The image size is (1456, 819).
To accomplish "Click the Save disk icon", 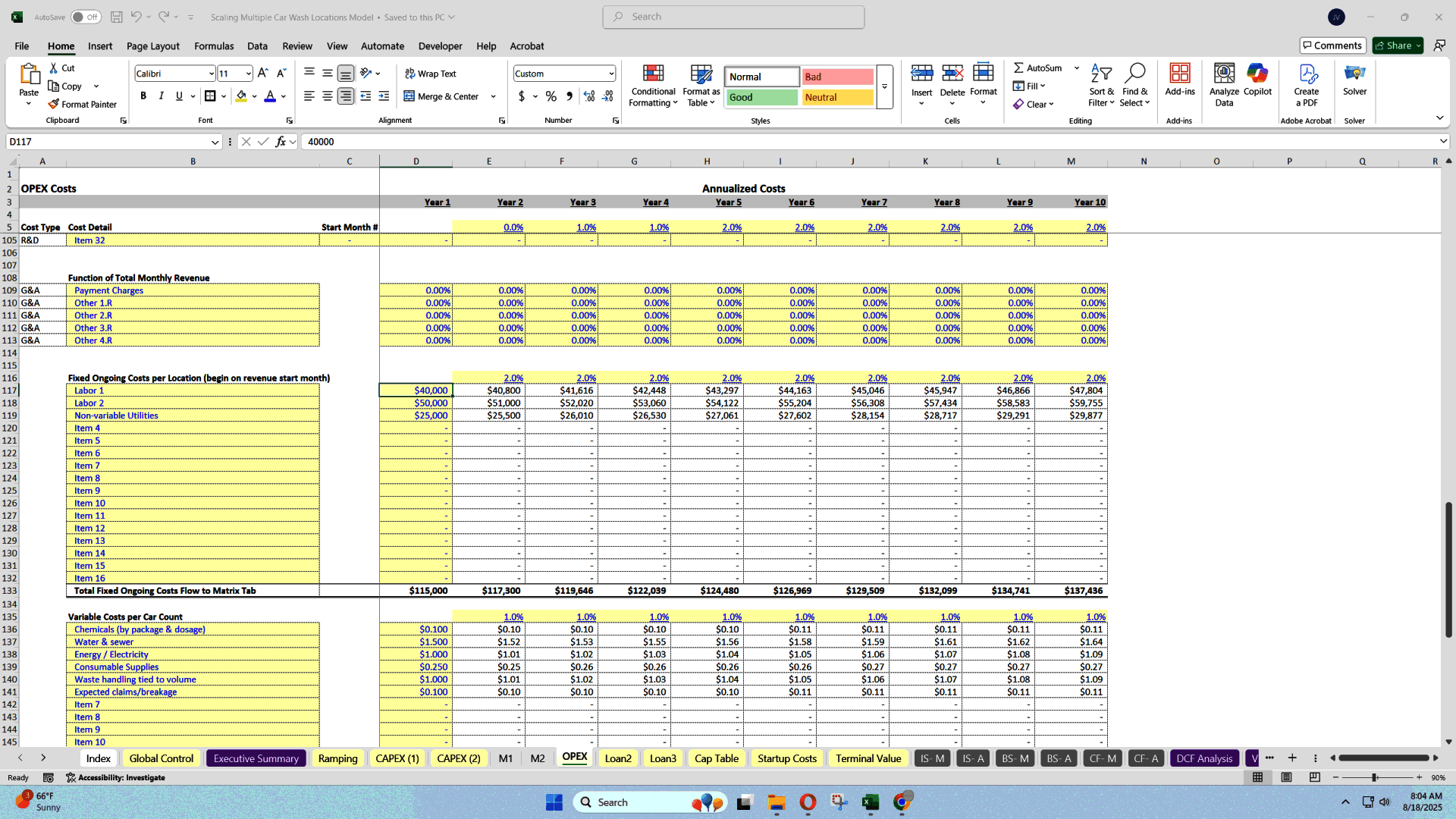I will [x=117, y=17].
